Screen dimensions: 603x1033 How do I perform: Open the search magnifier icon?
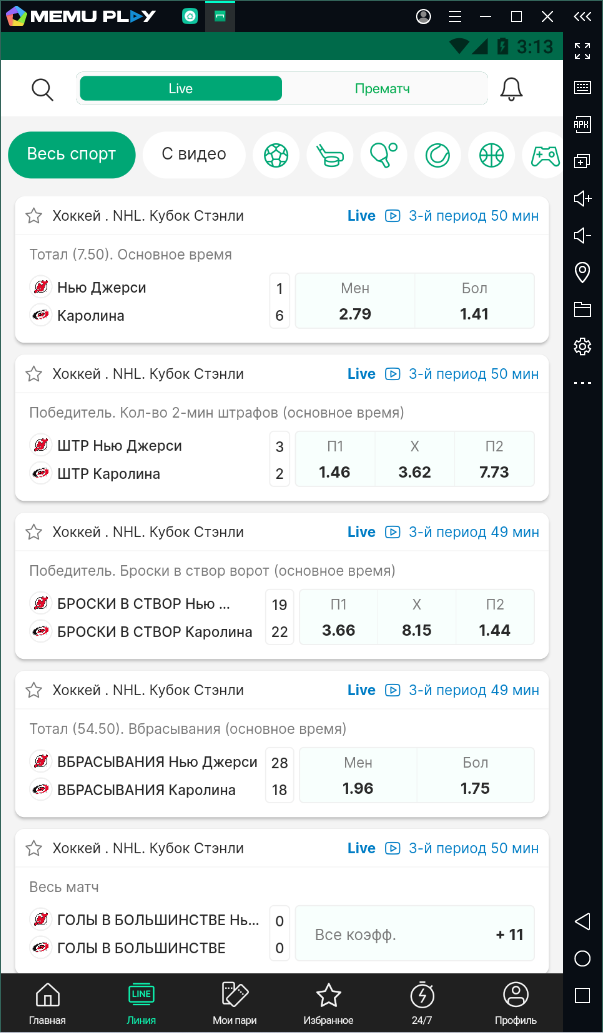42,89
